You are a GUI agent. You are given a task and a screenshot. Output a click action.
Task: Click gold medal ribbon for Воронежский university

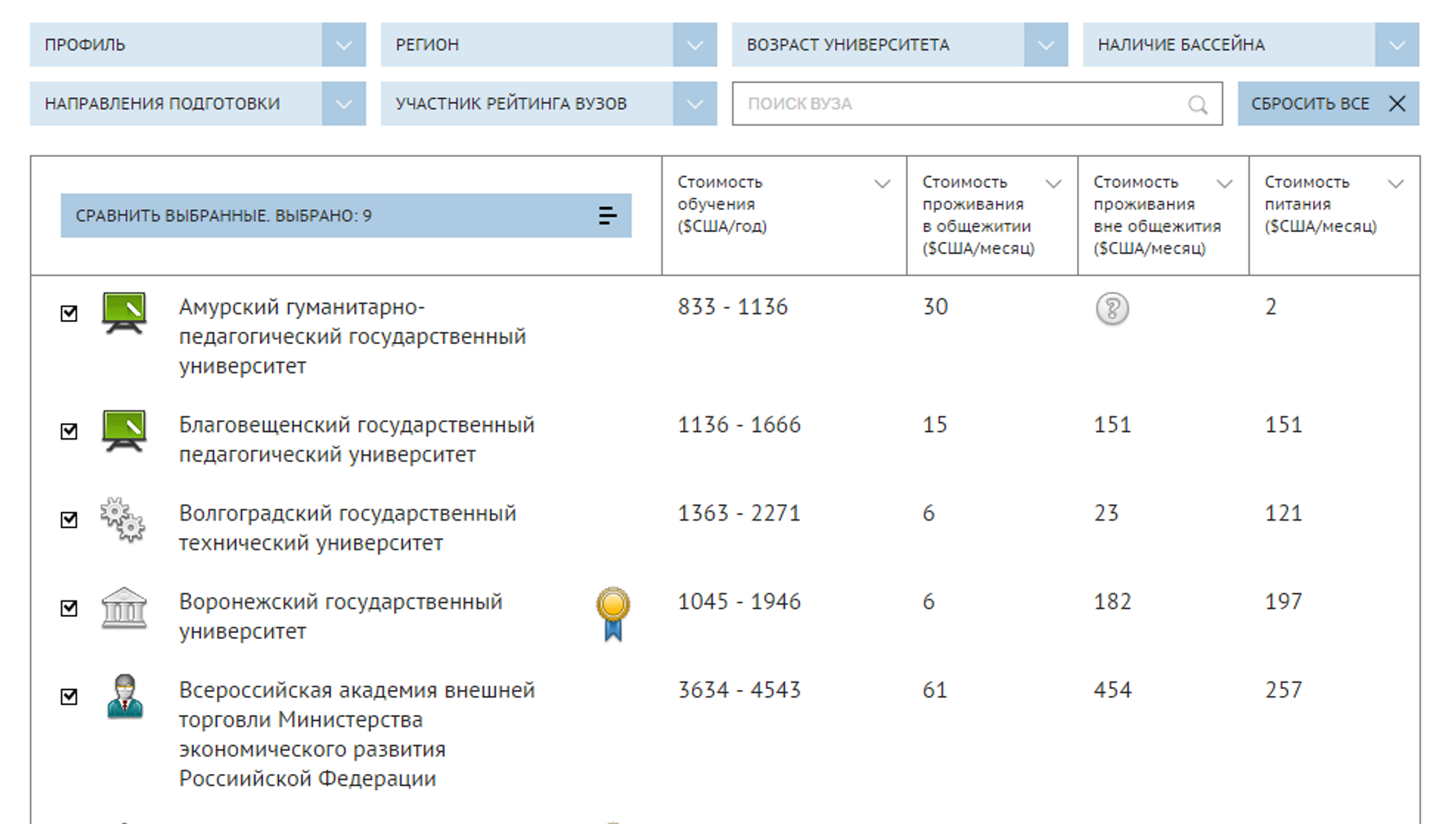(x=613, y=614)
